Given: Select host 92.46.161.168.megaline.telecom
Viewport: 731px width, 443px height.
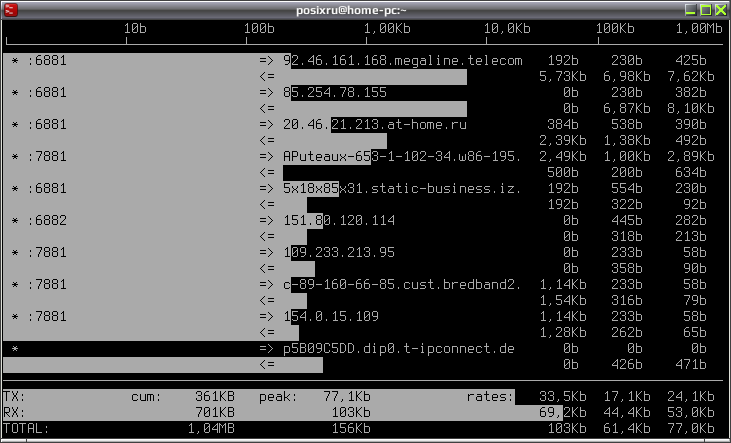Looking at the screenshot, I should coord(403,61).
